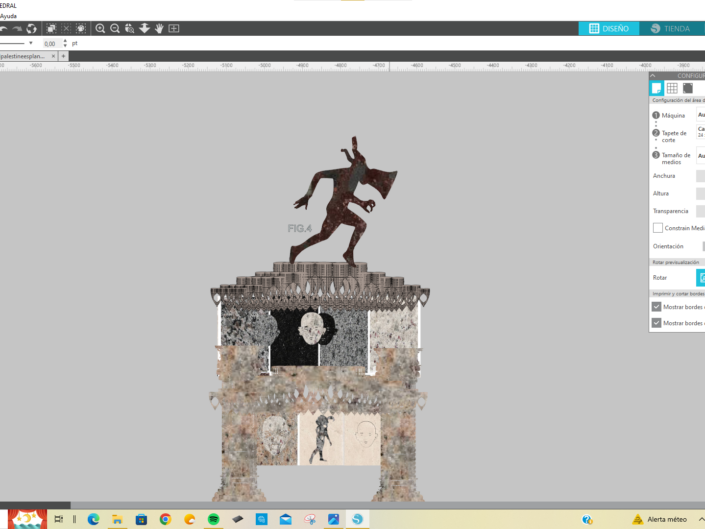Open the Mail app from the taskbar

[286, 520]
